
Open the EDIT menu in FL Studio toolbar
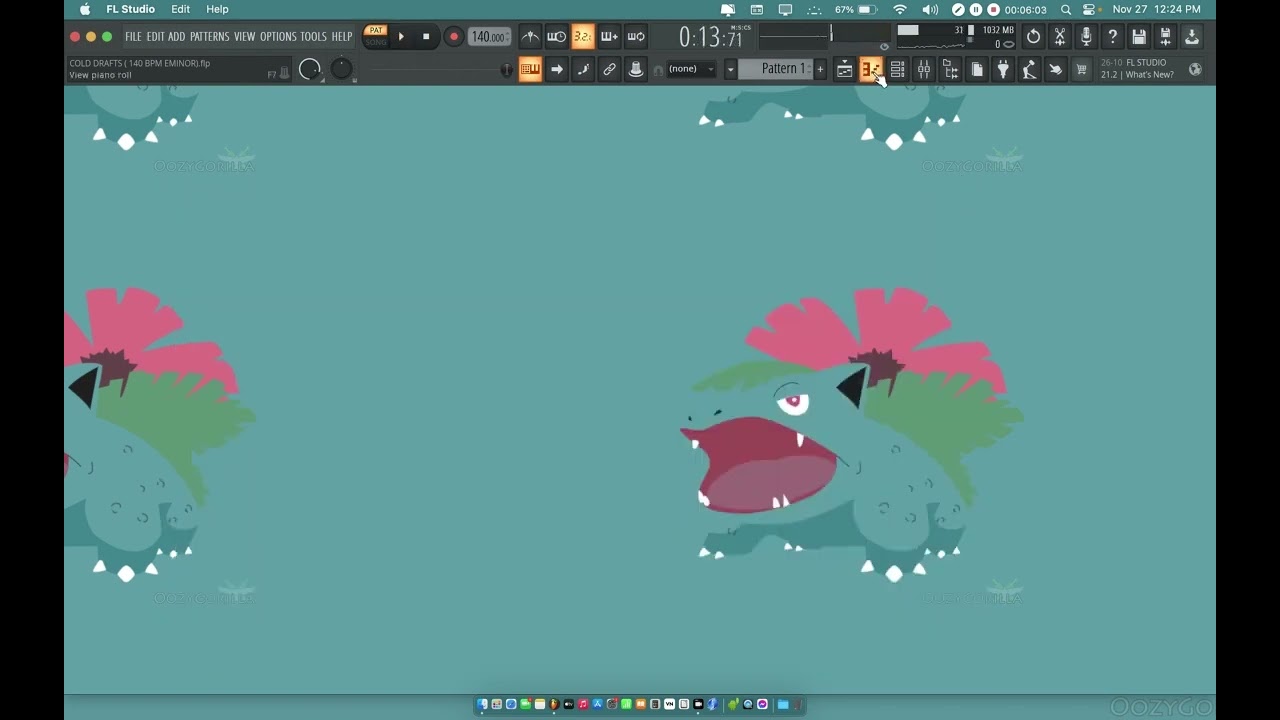[155, 37]
